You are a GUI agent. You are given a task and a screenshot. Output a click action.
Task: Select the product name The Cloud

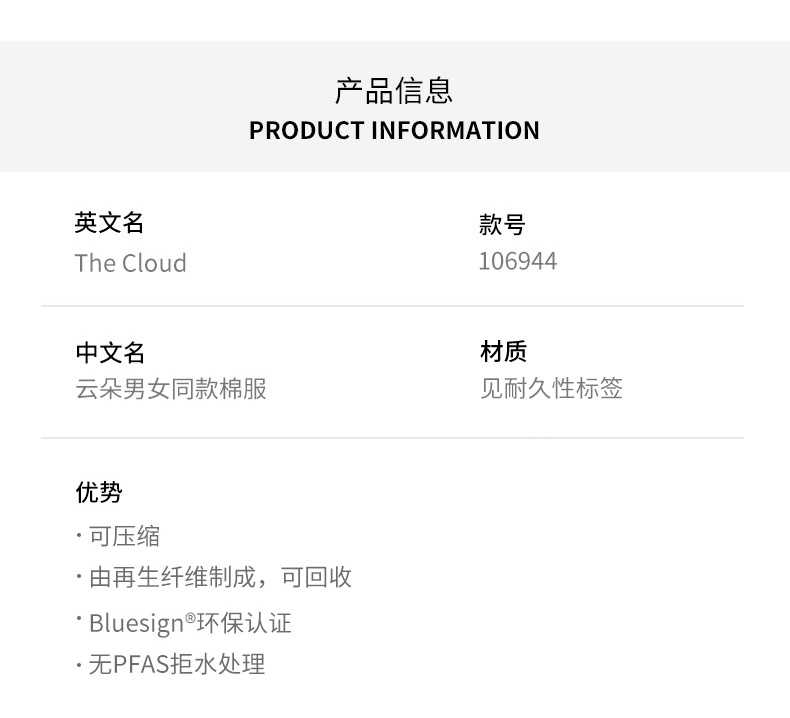[x=130, y=263]
